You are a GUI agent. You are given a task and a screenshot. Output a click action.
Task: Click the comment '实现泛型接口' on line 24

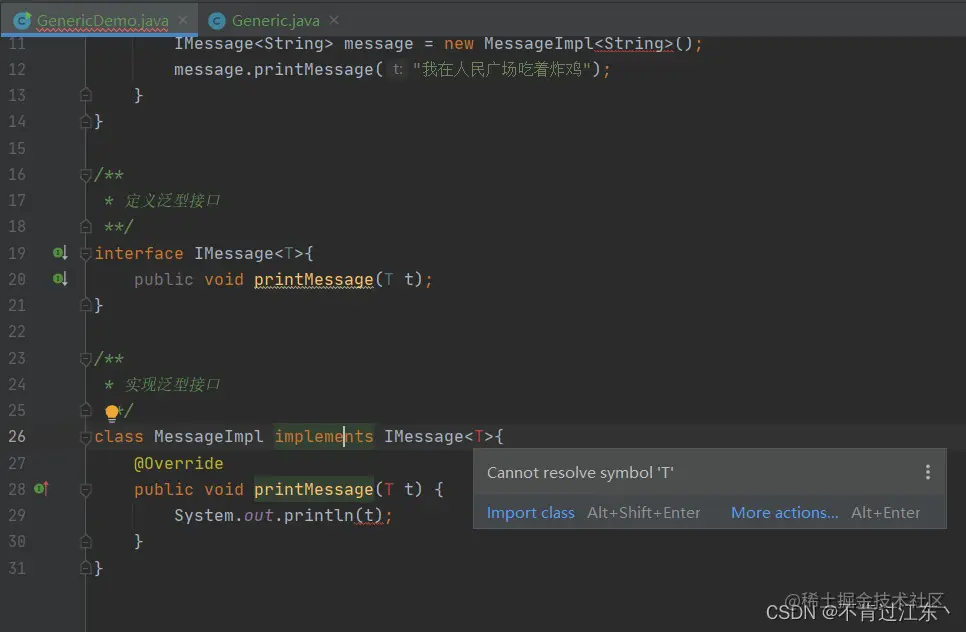[x=172, y=384]
